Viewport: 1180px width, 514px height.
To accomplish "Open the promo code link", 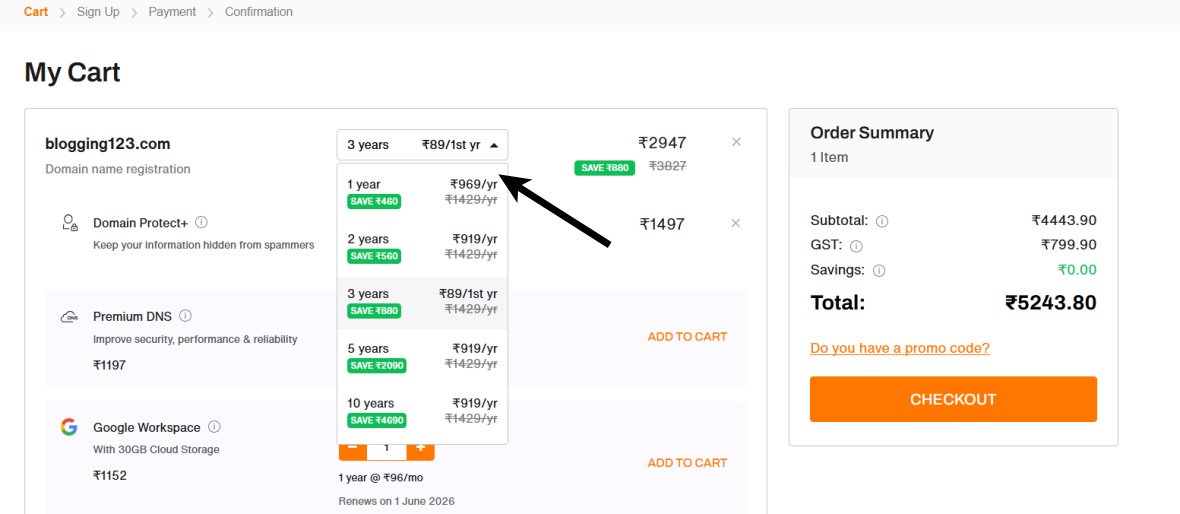I will (x=900, y=348).
